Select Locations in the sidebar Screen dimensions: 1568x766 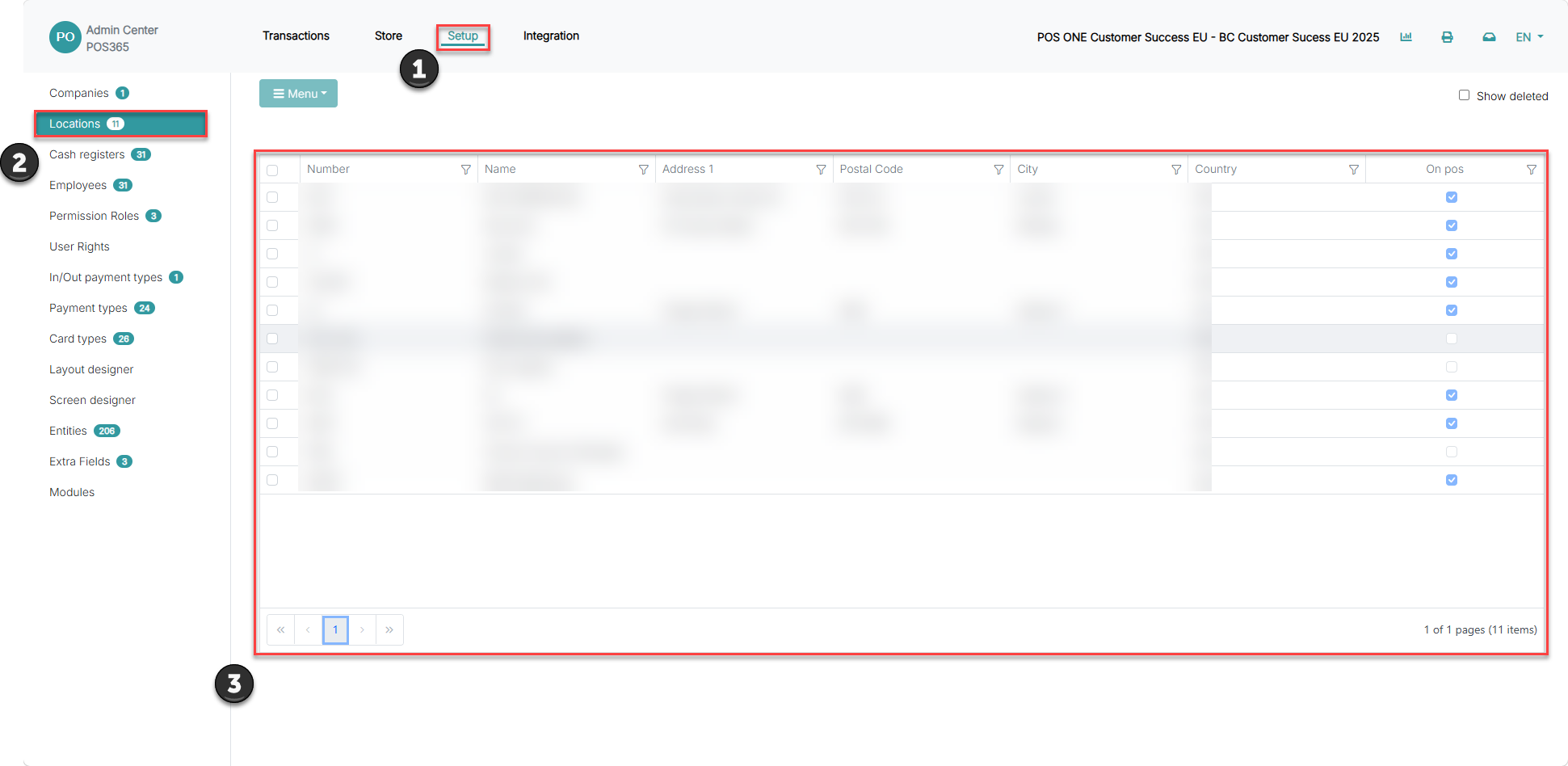tap(120, 124)
